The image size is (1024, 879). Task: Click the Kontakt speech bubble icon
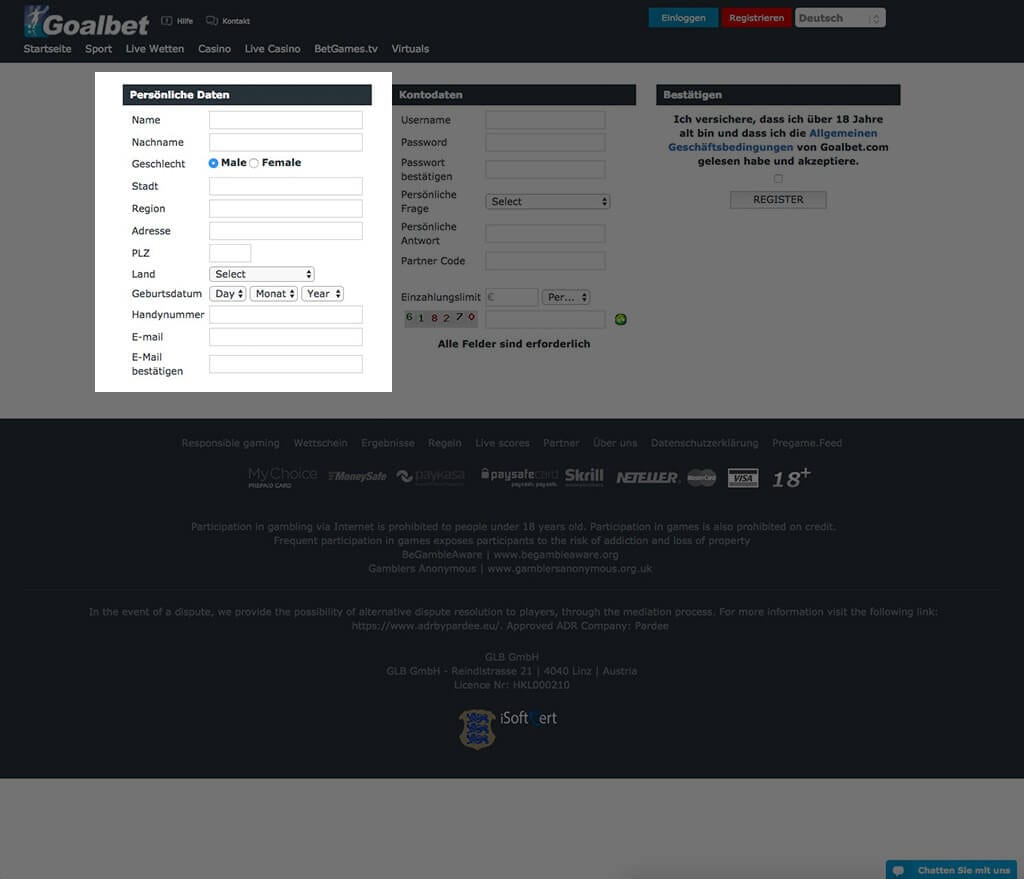pyautogui.click(x=211, y=19)
